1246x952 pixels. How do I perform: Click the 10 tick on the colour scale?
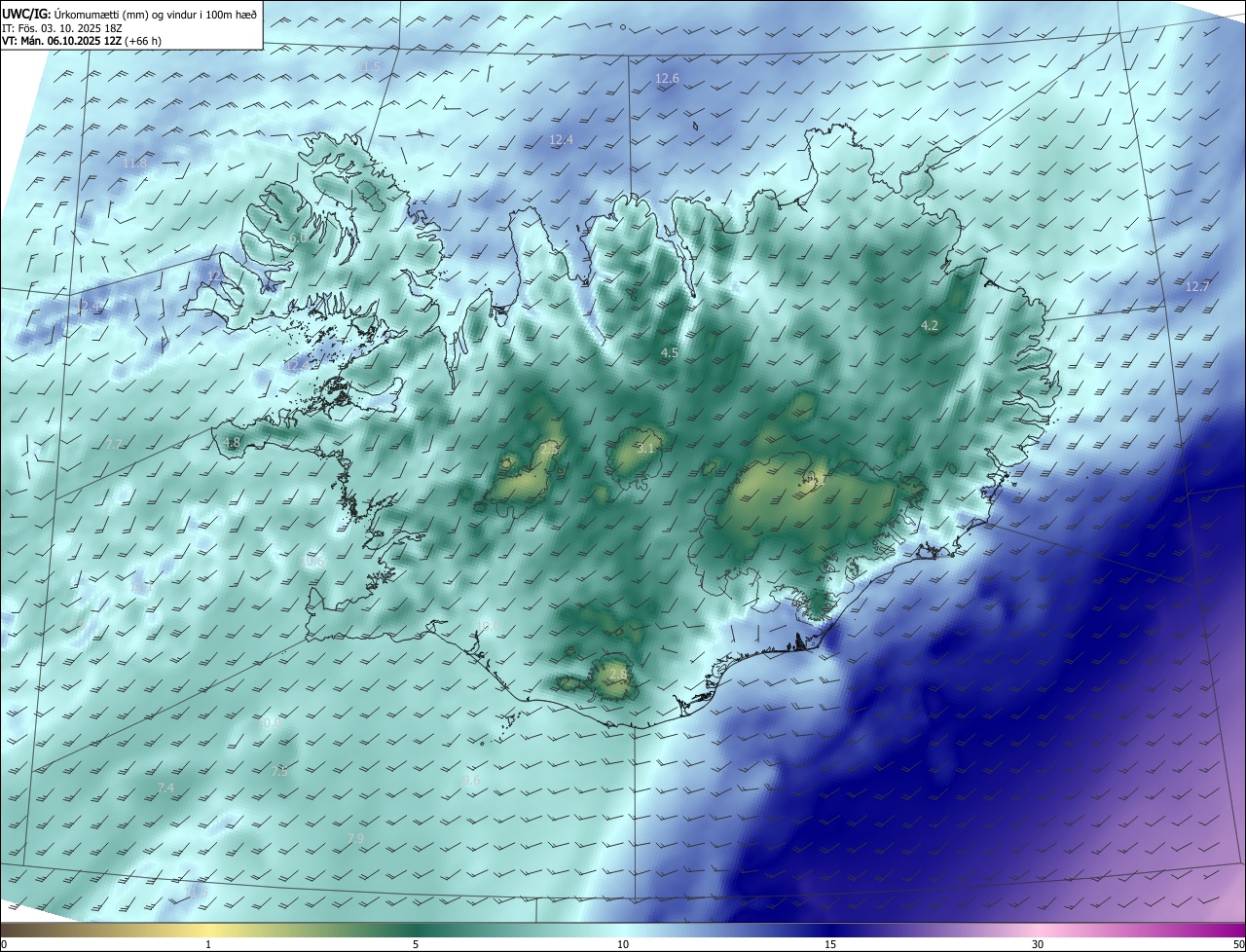click(x=623, y=944)
